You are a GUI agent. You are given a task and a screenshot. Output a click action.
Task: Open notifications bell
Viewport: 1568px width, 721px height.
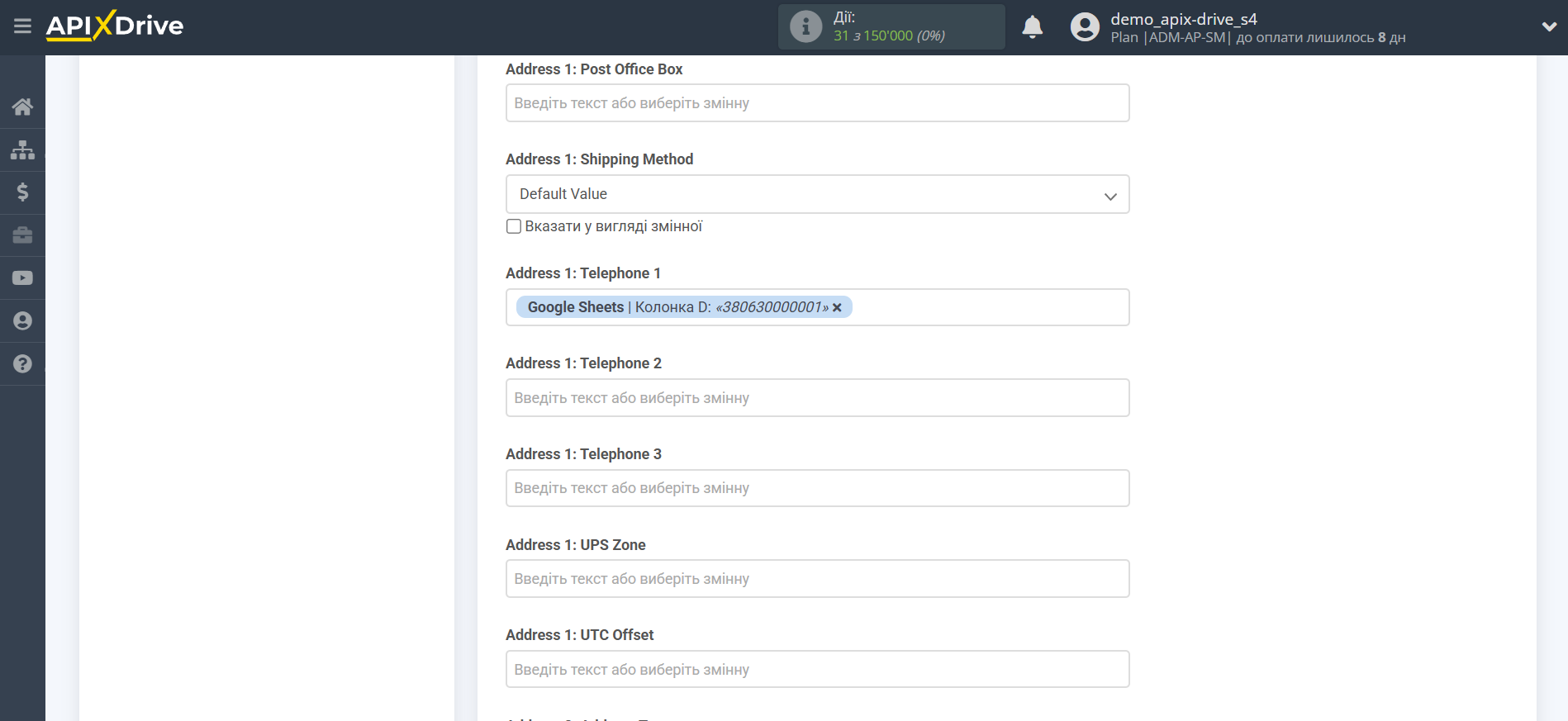(x=1032, y=26)
